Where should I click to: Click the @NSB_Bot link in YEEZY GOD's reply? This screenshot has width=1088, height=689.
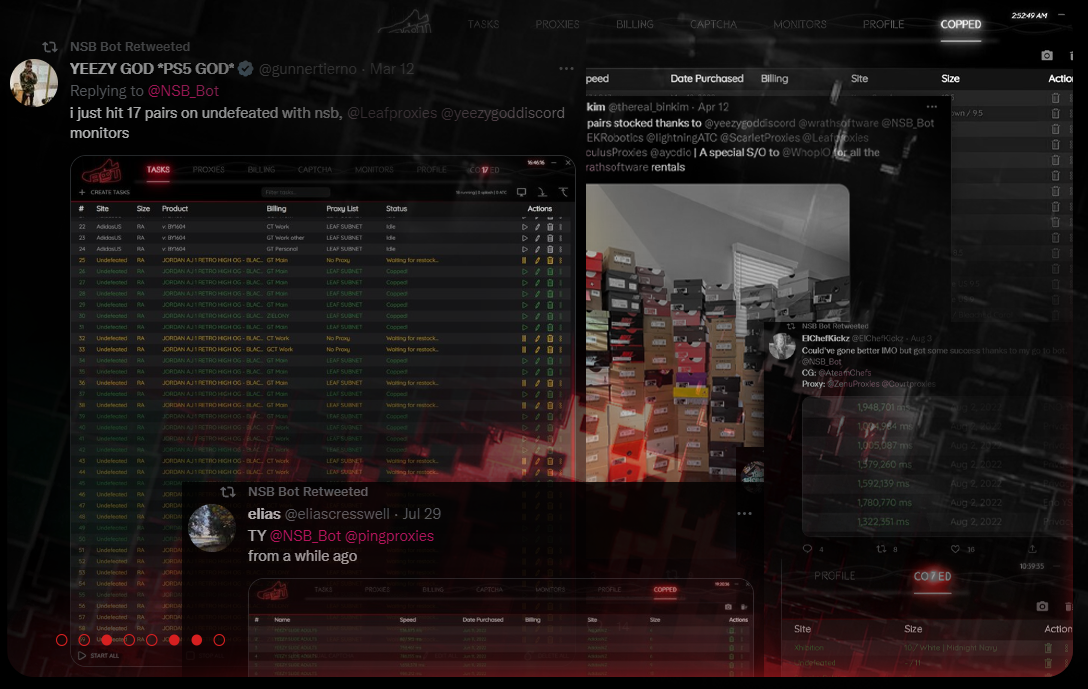coord(183,91)
